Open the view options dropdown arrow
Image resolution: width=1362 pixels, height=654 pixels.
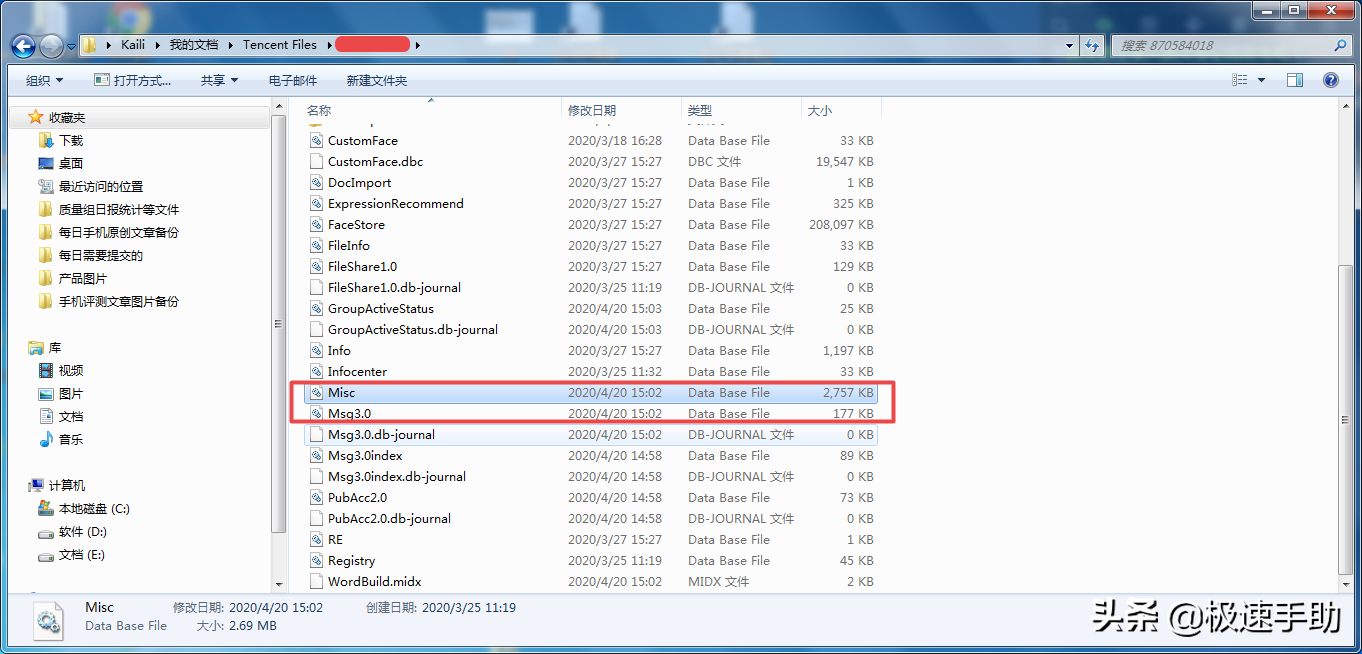click(1261, 80)
